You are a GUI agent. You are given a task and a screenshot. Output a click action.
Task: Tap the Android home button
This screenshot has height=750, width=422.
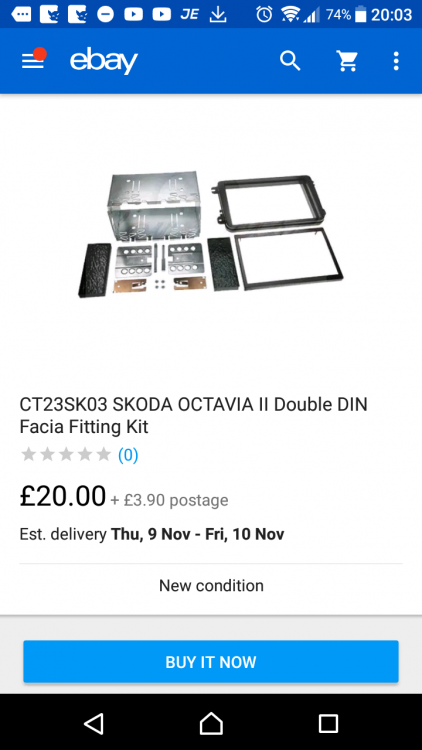pyautogui.click(x=211, y=723)
